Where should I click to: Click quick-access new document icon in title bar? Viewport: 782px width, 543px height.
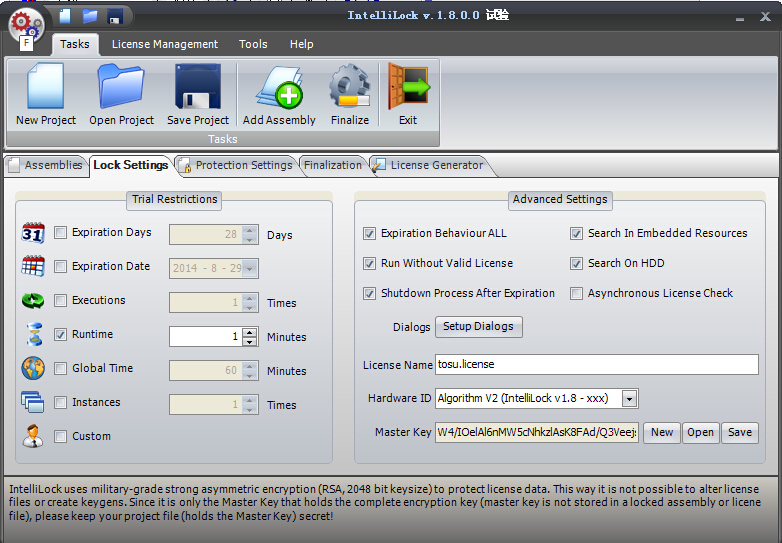[x=65, y=15]
